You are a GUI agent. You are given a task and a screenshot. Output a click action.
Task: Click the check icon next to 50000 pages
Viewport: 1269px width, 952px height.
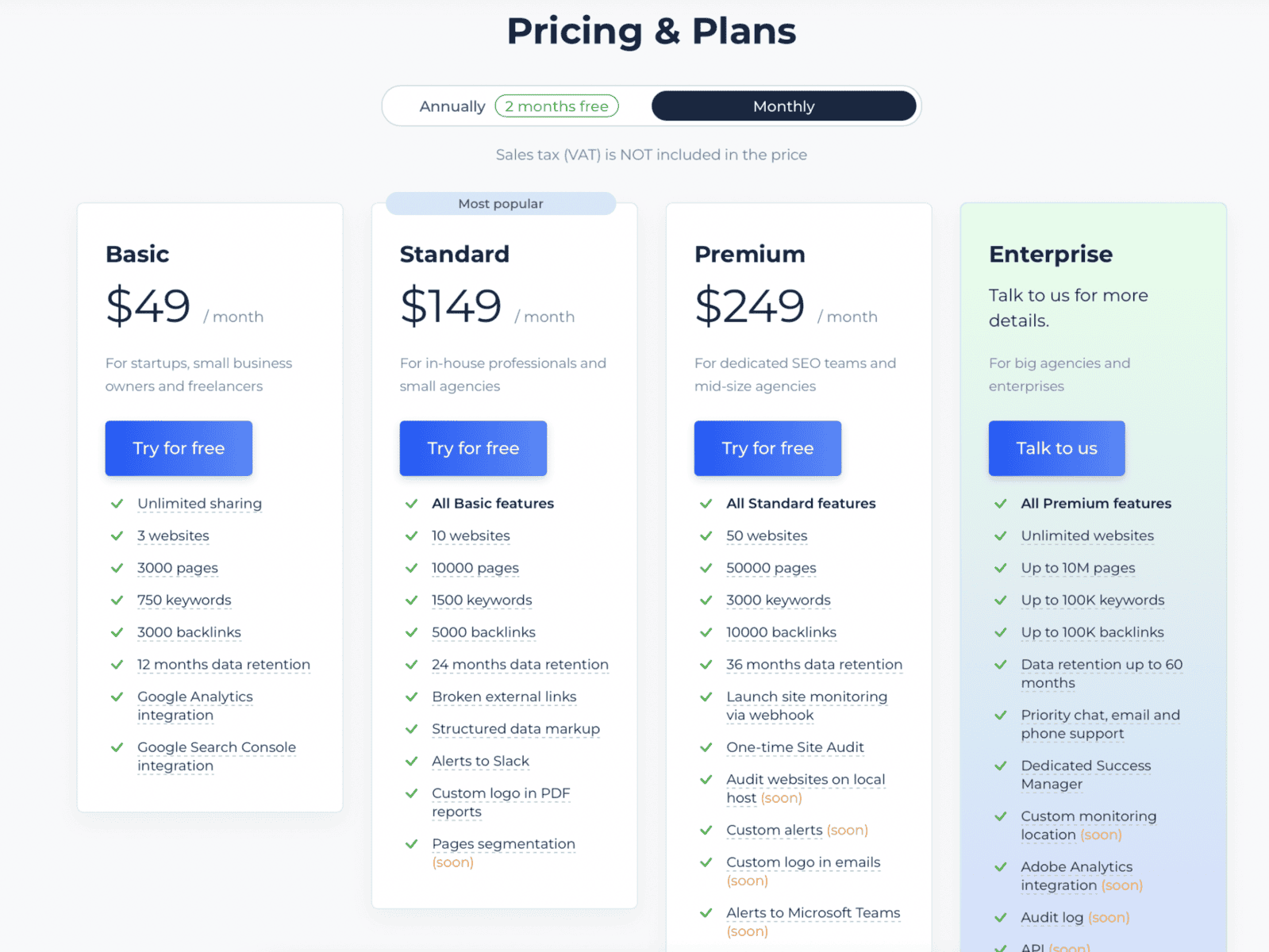tap(706, 568)
